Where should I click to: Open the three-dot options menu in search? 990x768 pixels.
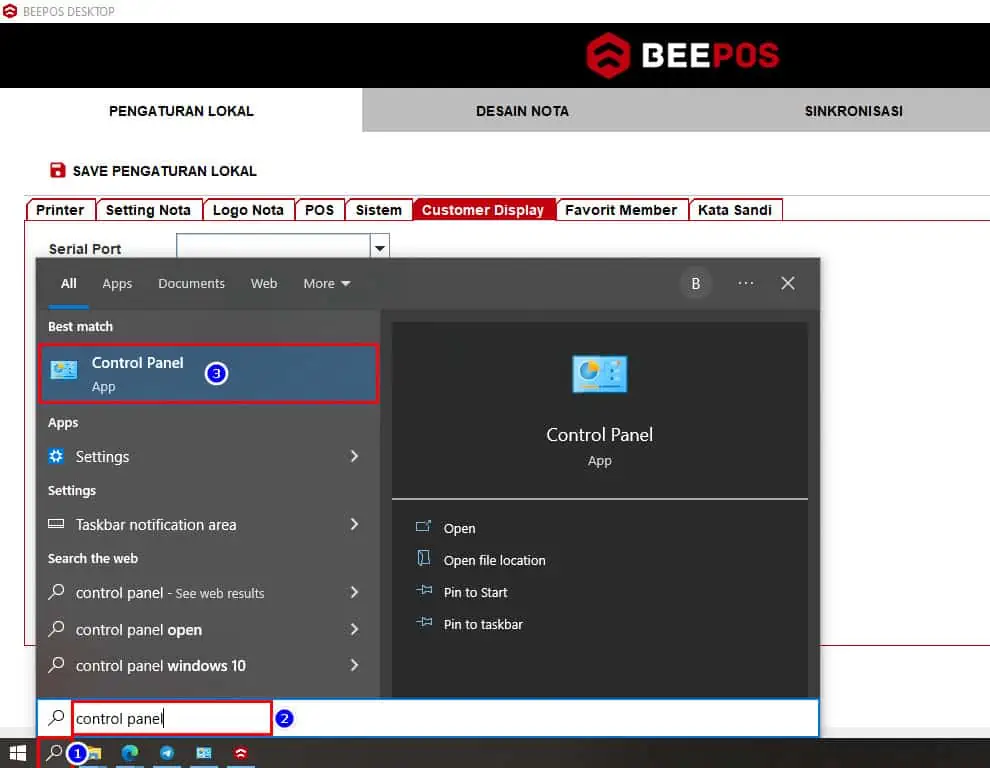coord(746,283)
